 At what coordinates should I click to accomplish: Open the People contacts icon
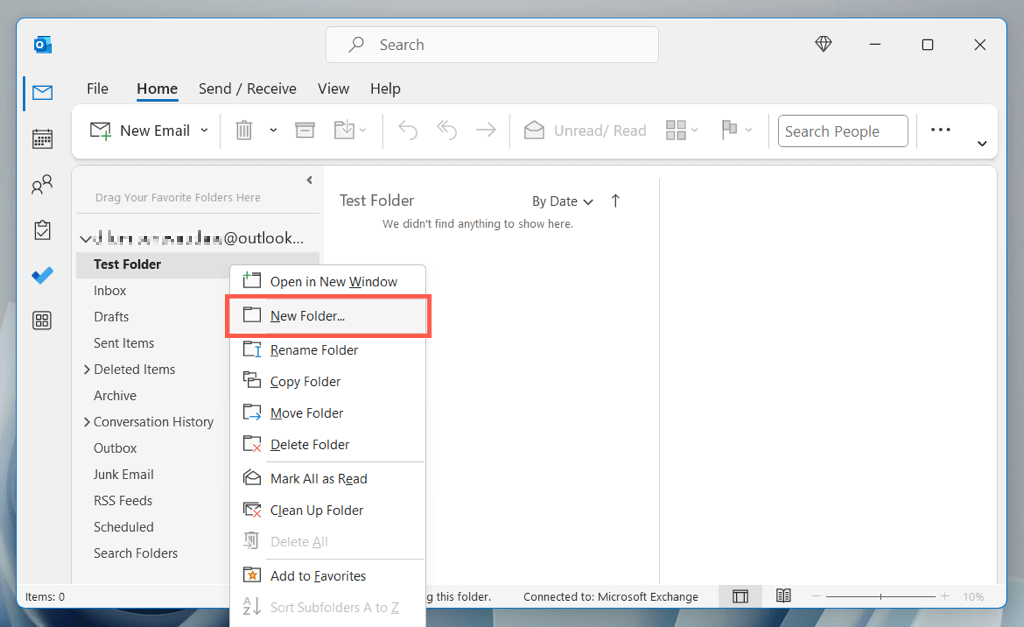coord(42,185)
